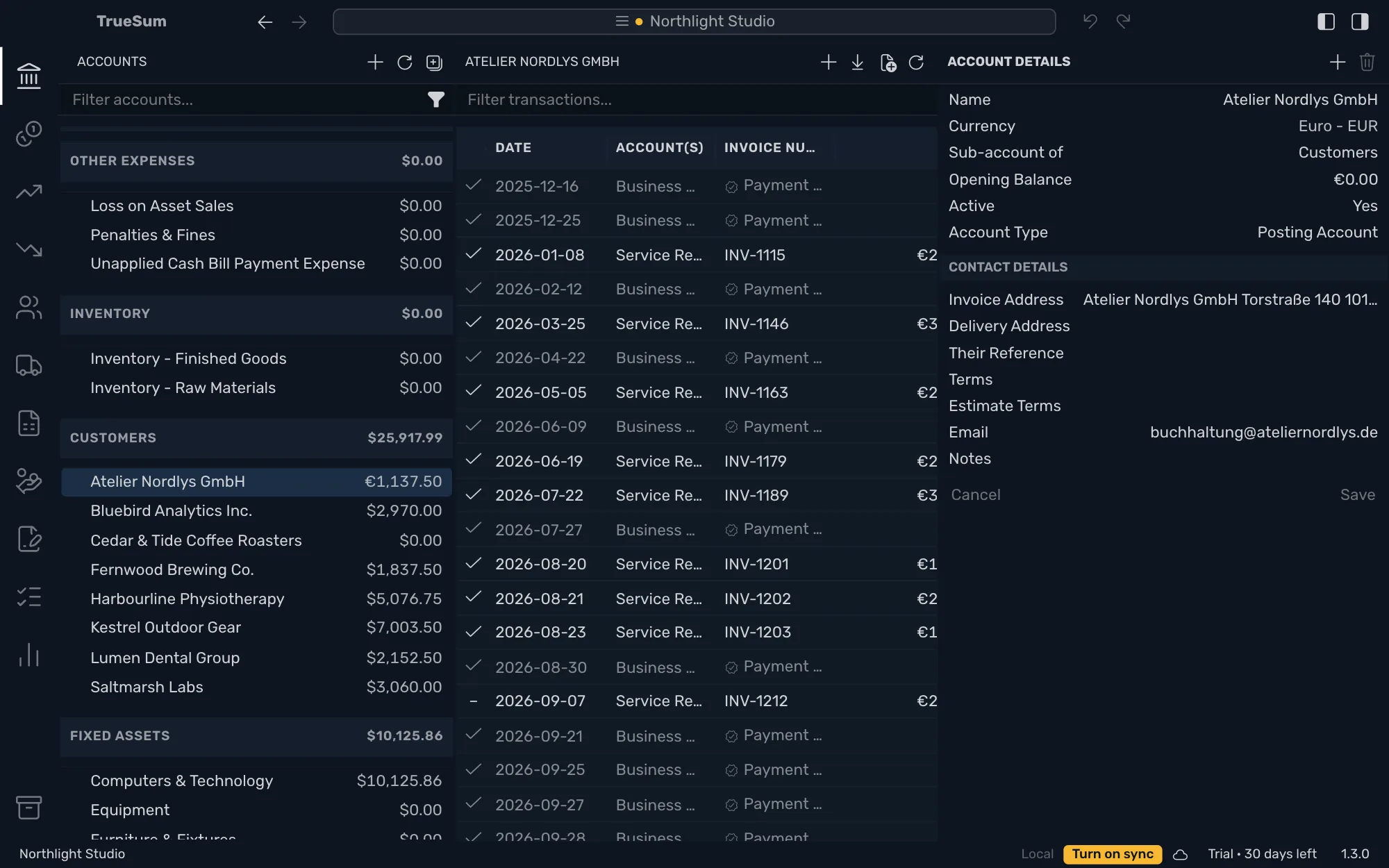Open the Accounts bank icon in sidebar

(28, 76)
